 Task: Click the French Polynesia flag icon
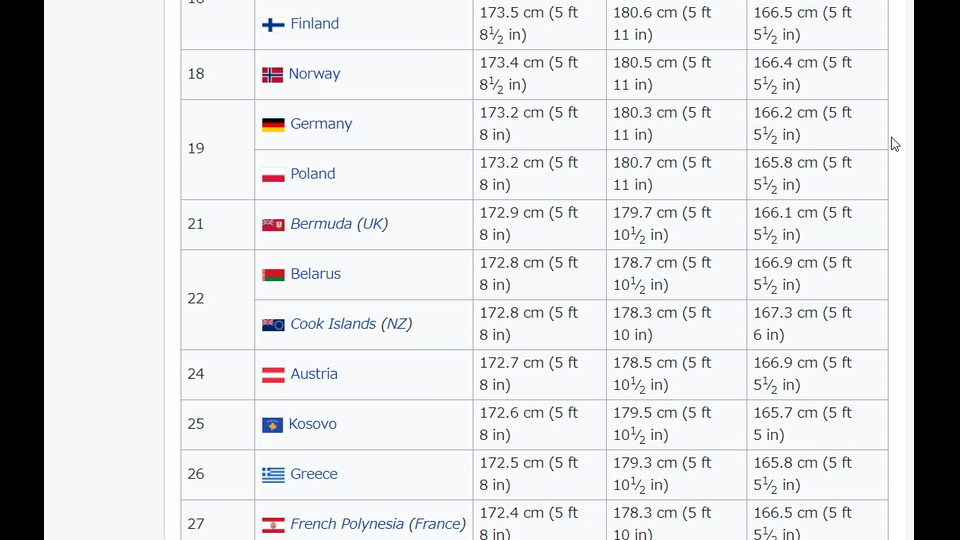point(273,525)
